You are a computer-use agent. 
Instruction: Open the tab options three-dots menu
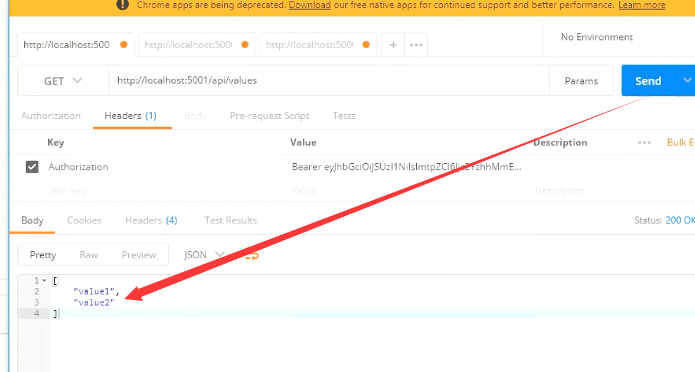416,45
